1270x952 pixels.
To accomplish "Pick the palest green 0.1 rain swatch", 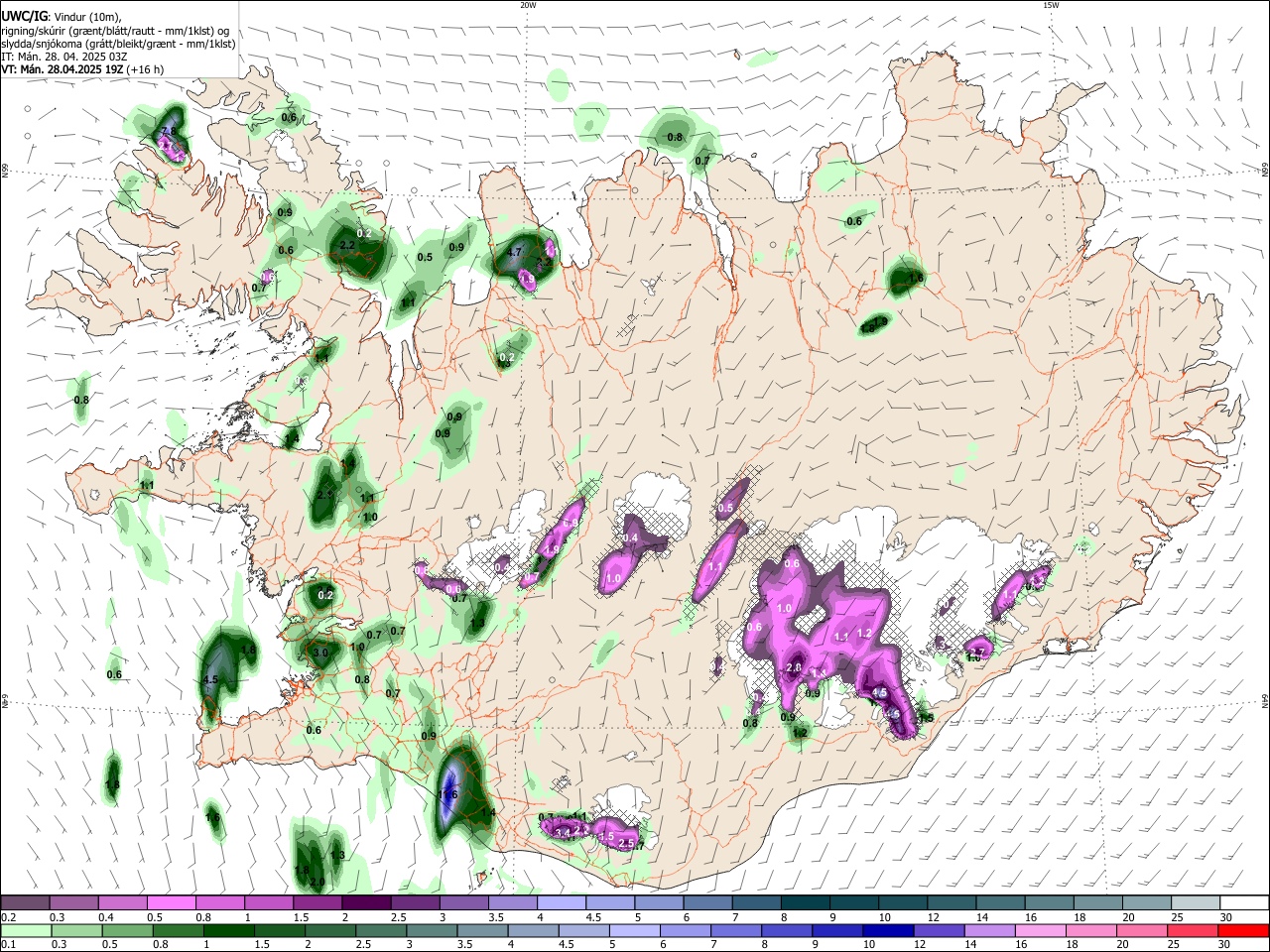I will click(26, 930).
